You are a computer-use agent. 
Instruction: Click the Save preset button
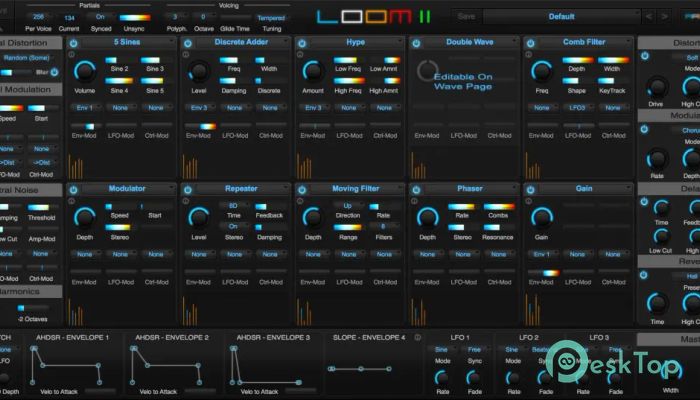pos(466,17)
